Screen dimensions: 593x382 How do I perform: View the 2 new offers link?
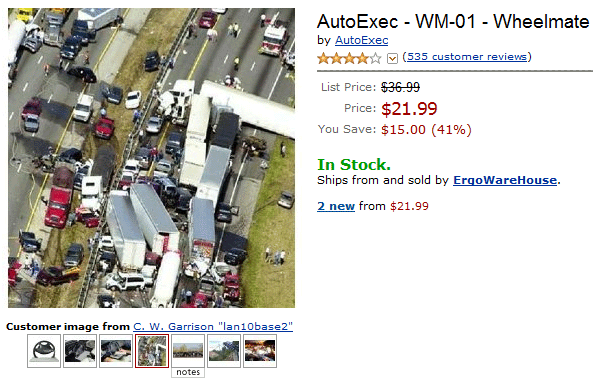(x=336, y=206)
